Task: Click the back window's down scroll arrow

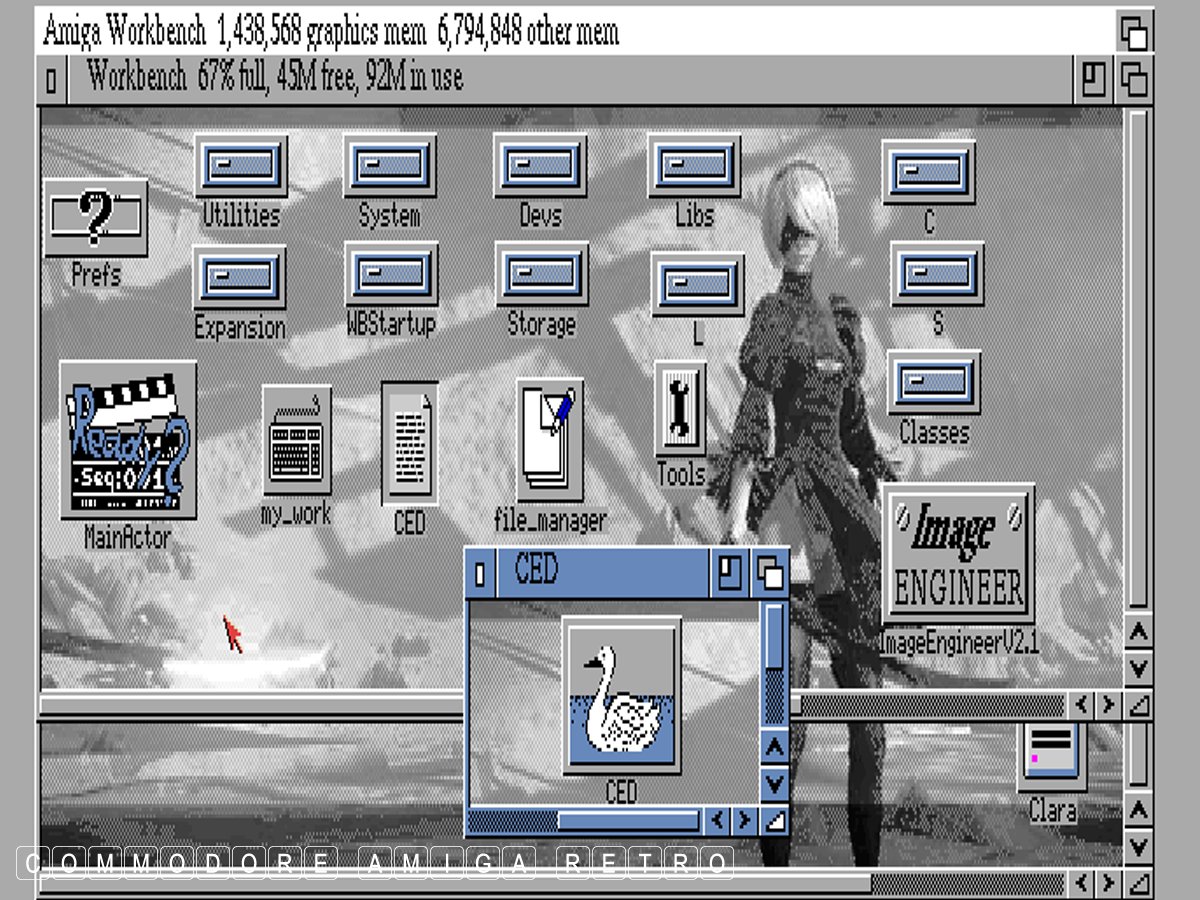Action: pyautogui.click(x=1138, y=846)
